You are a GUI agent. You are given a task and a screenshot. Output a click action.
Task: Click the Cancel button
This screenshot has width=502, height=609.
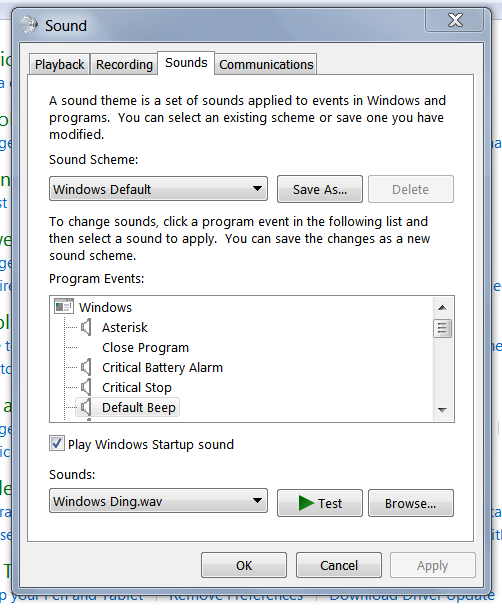click(x=339, y=565)
